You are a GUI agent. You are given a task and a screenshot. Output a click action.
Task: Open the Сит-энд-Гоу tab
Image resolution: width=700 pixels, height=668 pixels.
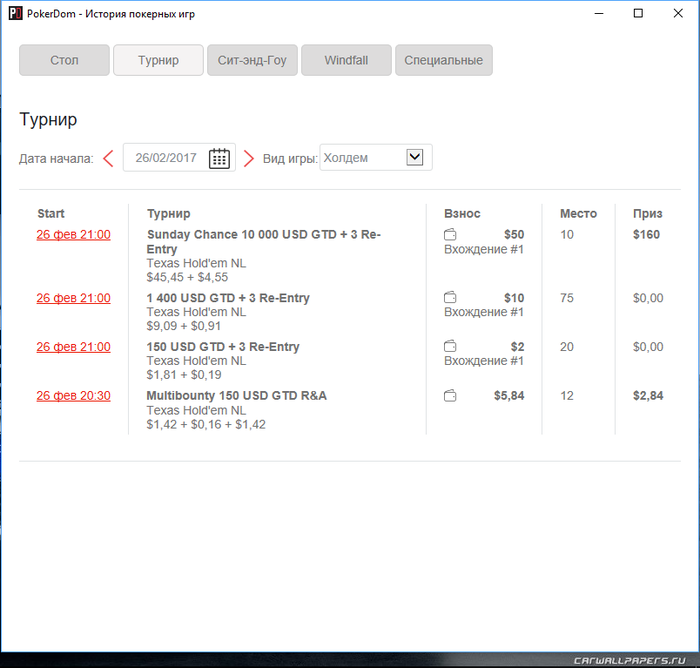tap(252, 60)
